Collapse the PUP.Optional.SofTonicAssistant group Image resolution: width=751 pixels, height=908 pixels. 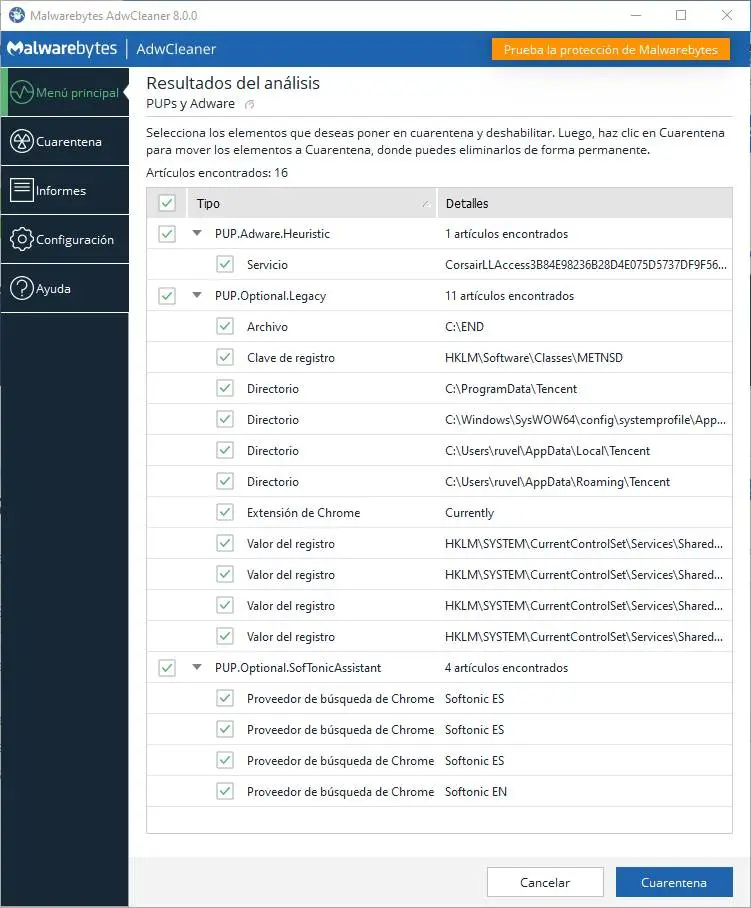click(x=197, y=668)
